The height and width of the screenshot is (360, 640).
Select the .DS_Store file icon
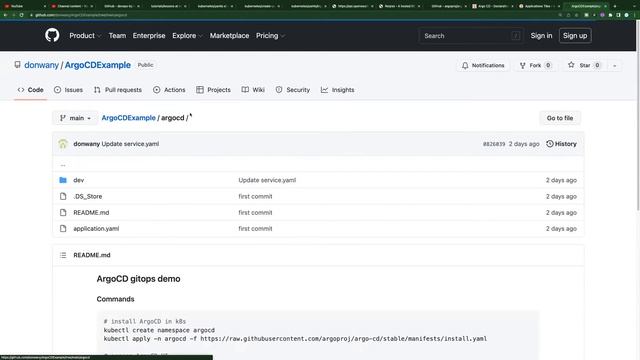(x=63, y=196)
